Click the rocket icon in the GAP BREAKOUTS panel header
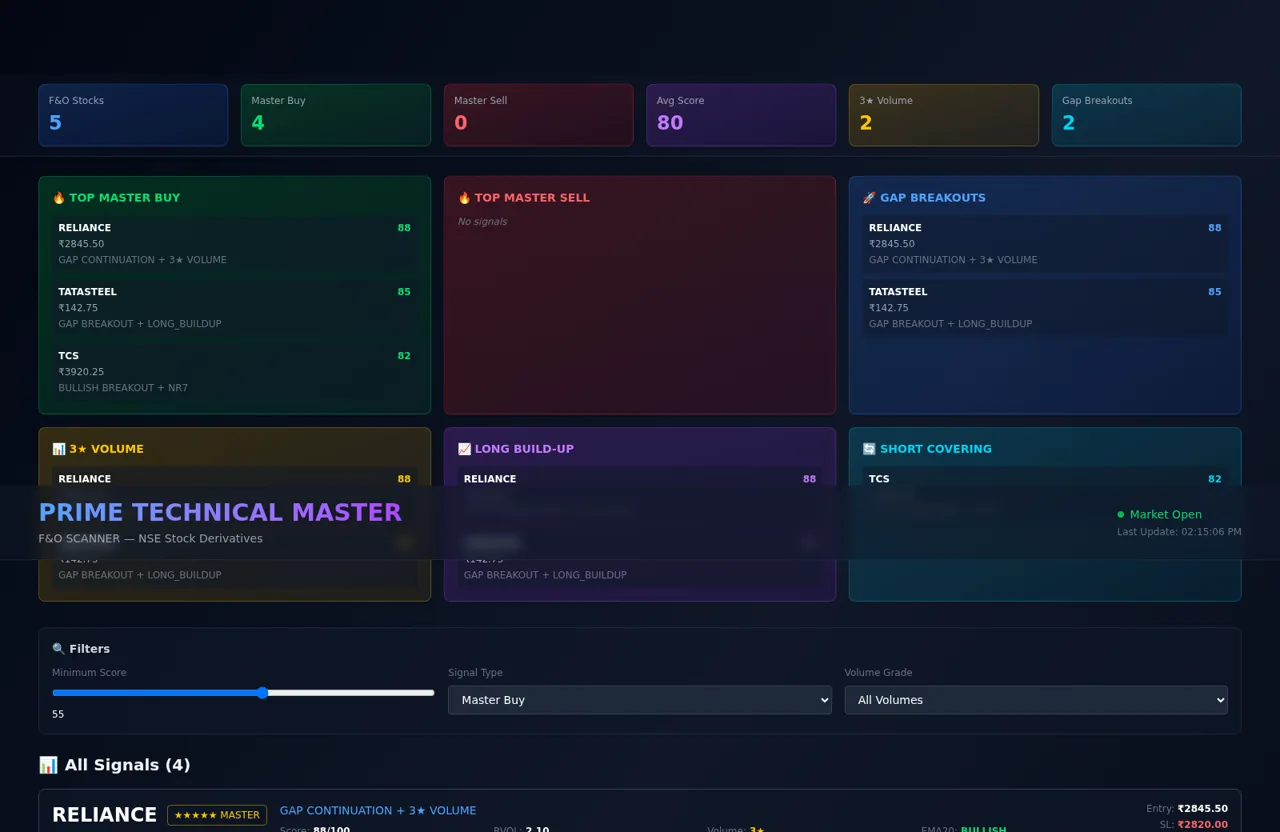Viewport: 1280px width, 832px height. pos(869,198)
